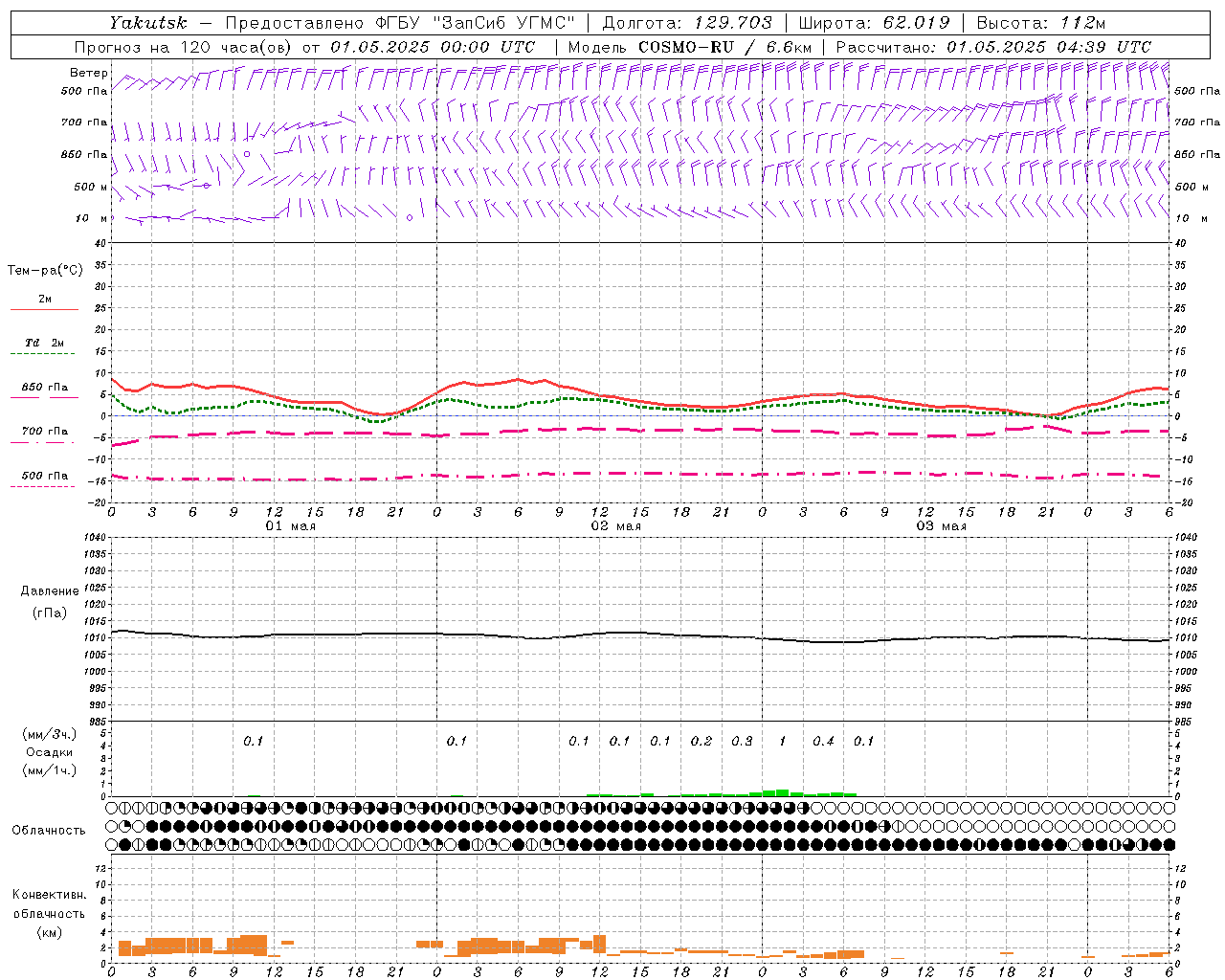Image resolution: width=1225 pixels, height=980 pixels.
Task: Click the 'Широта: 62.019' latitude field
Action: [x=874, y=23]
